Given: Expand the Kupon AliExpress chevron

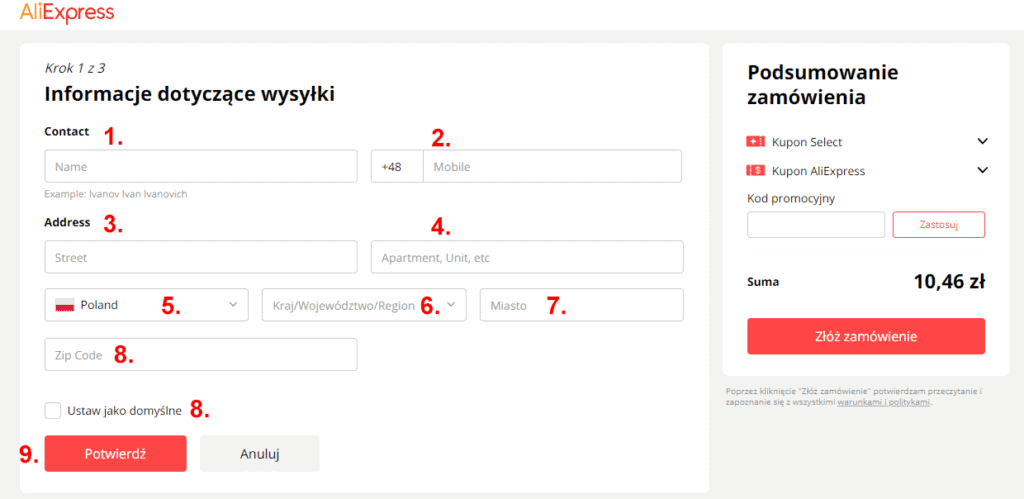Looking at the screenshot, I should click(x=982, y=170).
